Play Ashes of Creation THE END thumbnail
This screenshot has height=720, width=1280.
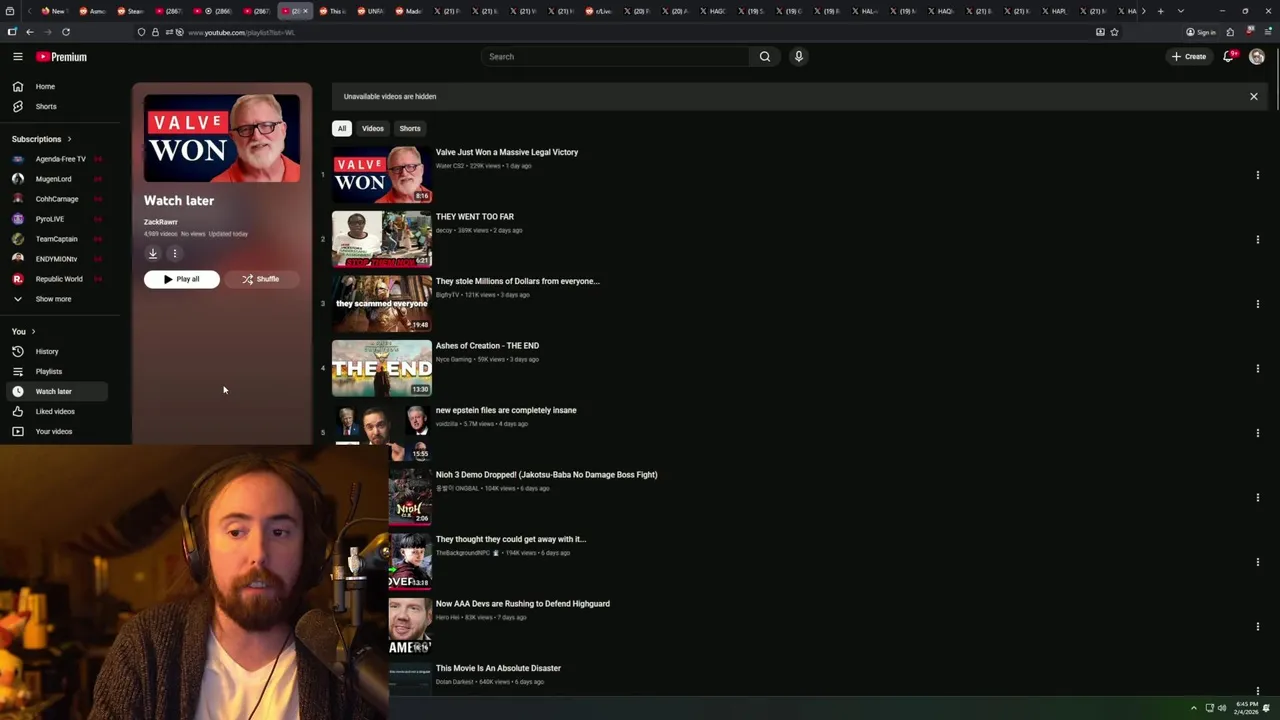point(382,369)
